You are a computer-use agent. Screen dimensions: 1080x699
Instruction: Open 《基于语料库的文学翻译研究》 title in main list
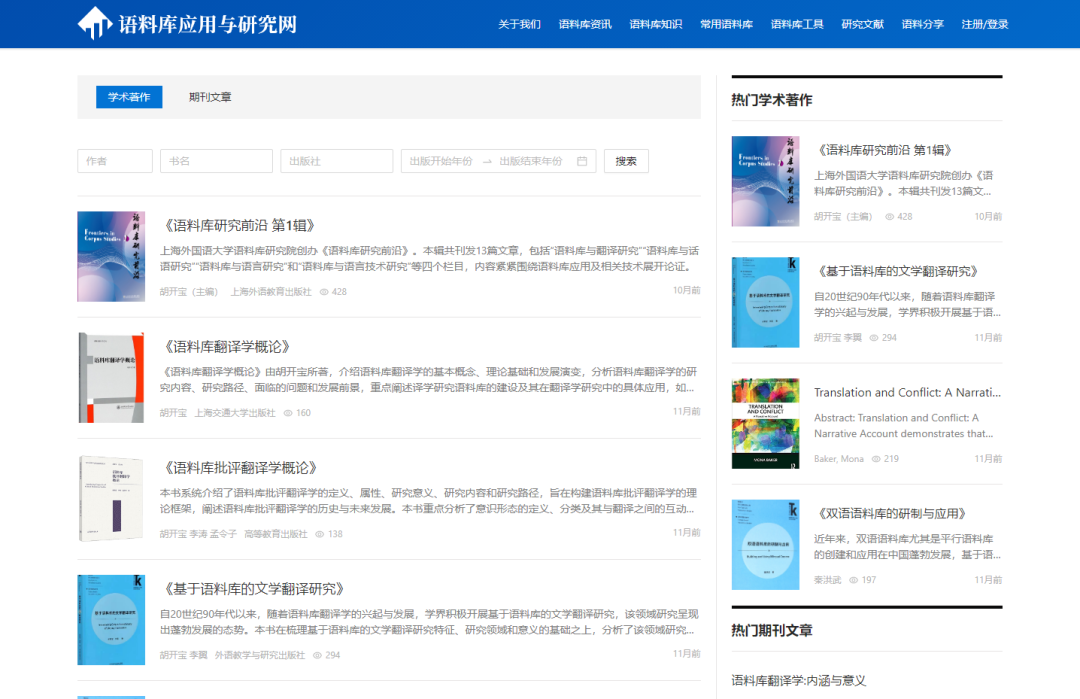coord(253,590)
